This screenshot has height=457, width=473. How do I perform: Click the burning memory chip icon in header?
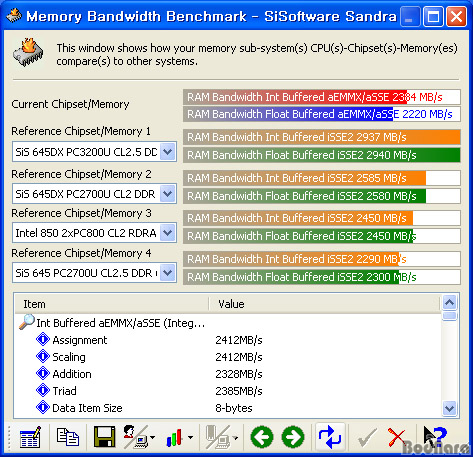coord(28,53)
